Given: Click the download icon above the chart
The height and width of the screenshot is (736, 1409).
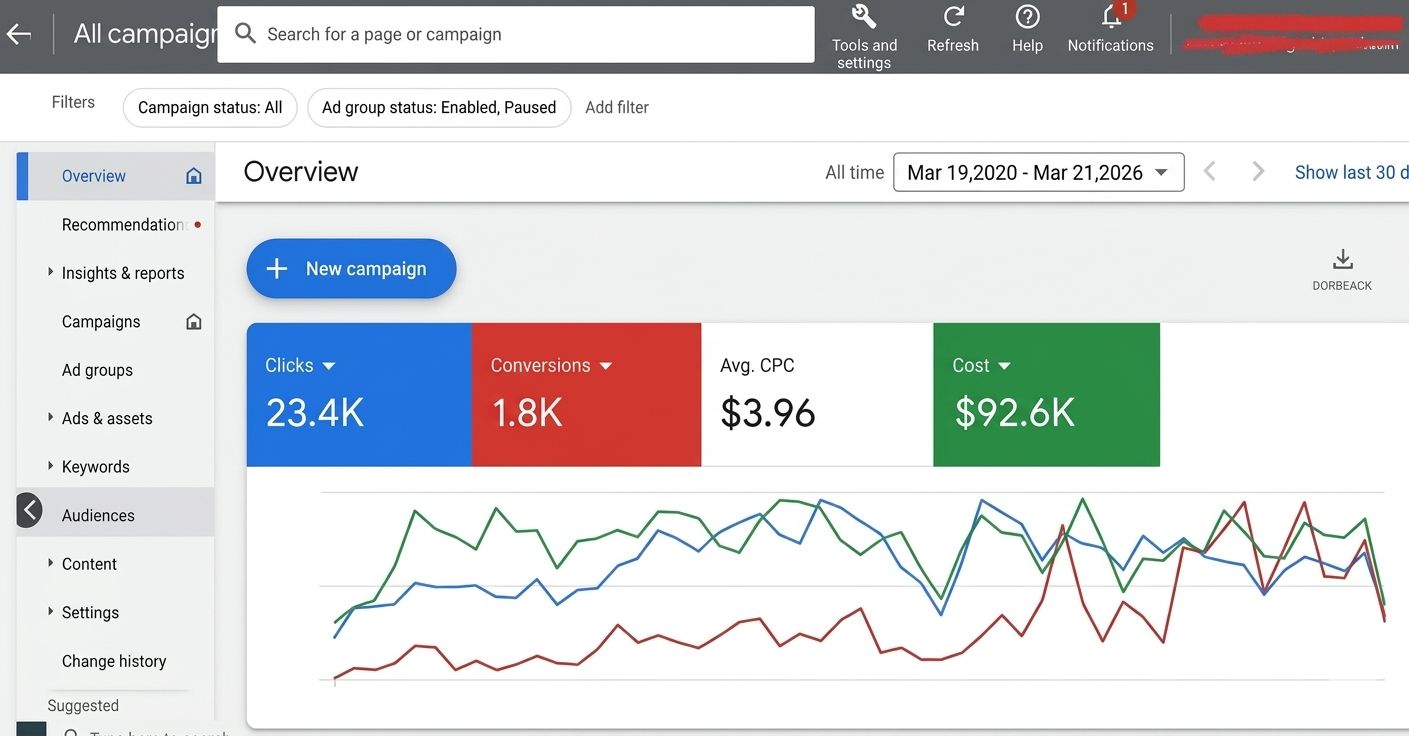Looking at the screenshot, I should 1342,260.
